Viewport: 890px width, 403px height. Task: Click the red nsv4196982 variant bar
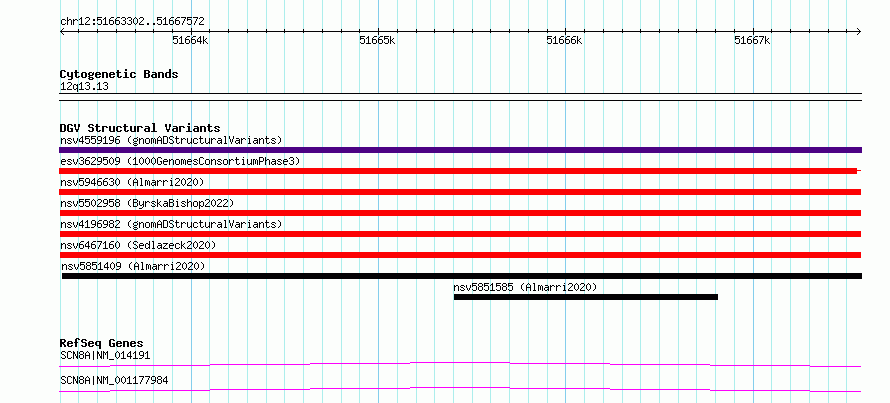pos(460,234)
